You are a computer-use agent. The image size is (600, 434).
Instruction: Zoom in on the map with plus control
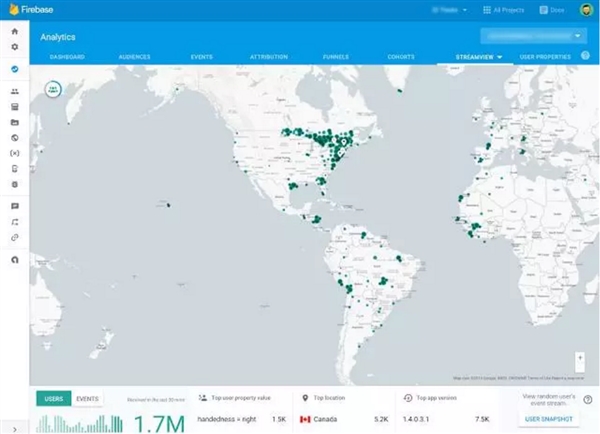(580, 356)
